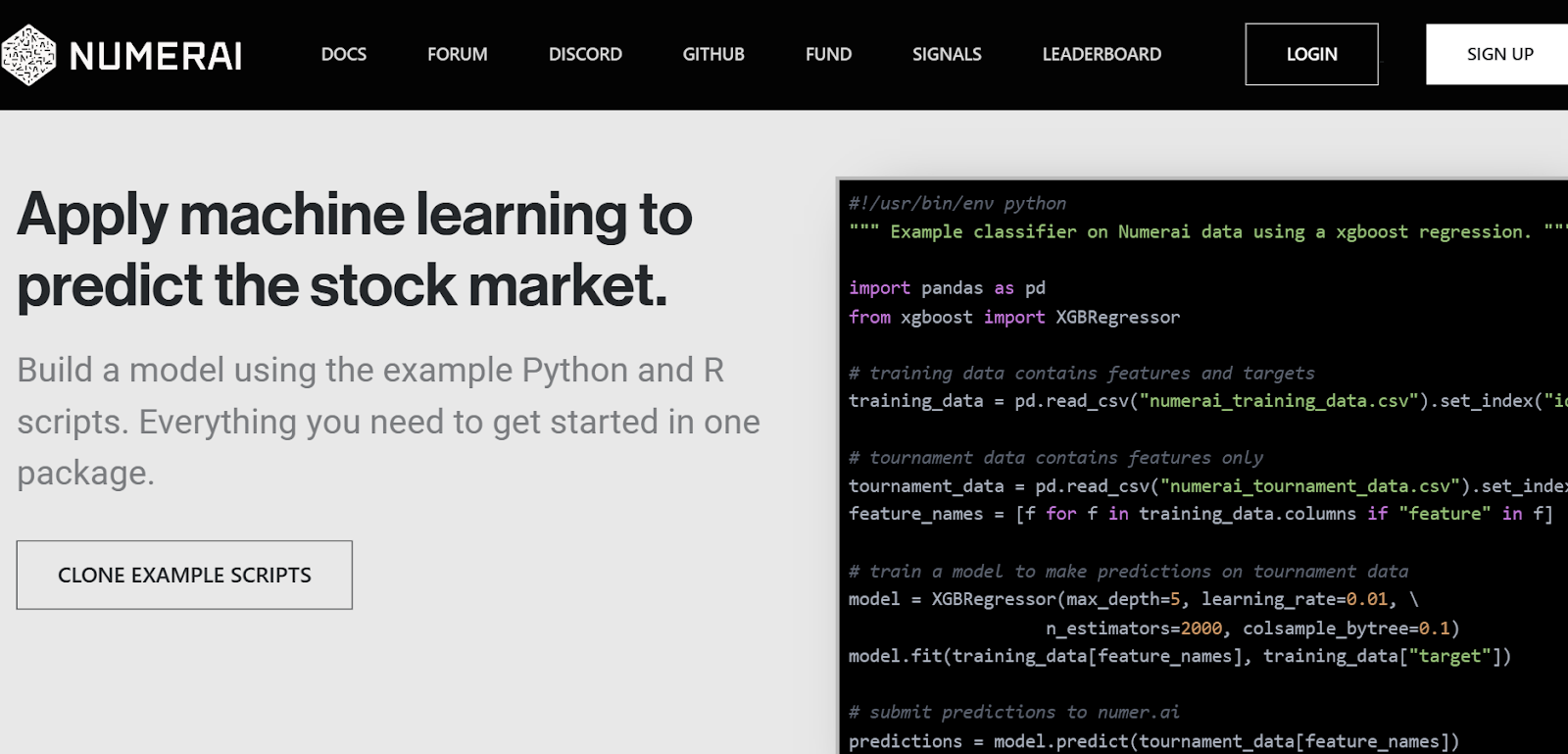Click the 'feature_names = [f for f' line
Image resolution: width=1568 pixels, height=754 pixels.
1200,514
